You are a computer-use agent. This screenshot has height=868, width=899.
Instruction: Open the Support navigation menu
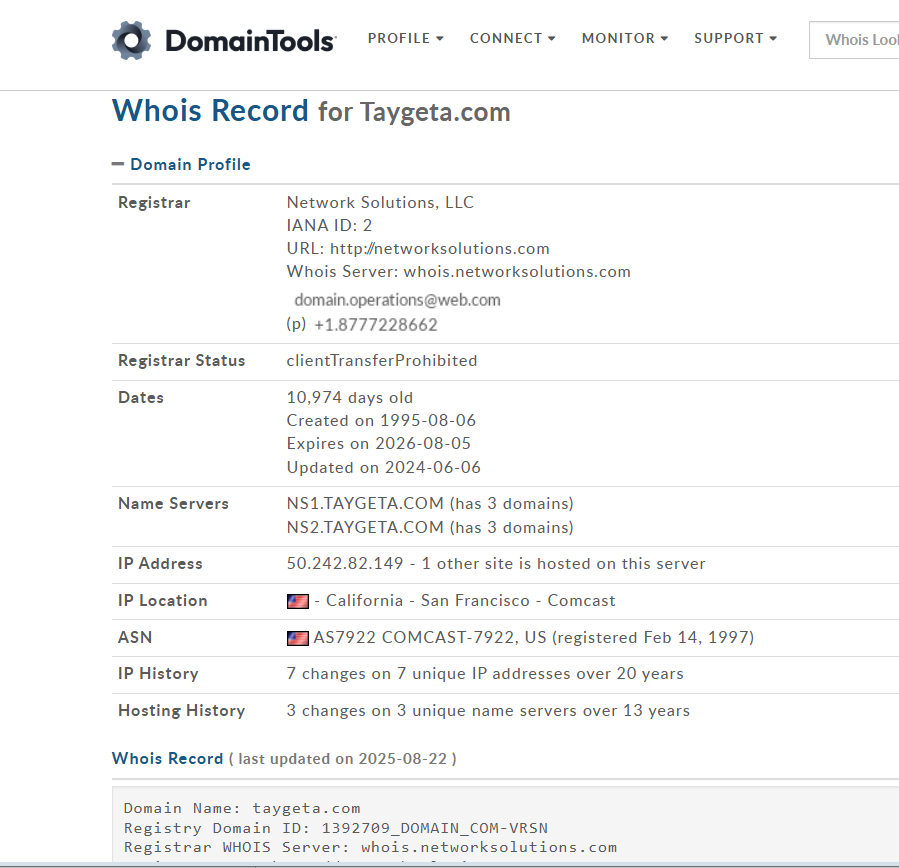[x=735, y=38]
